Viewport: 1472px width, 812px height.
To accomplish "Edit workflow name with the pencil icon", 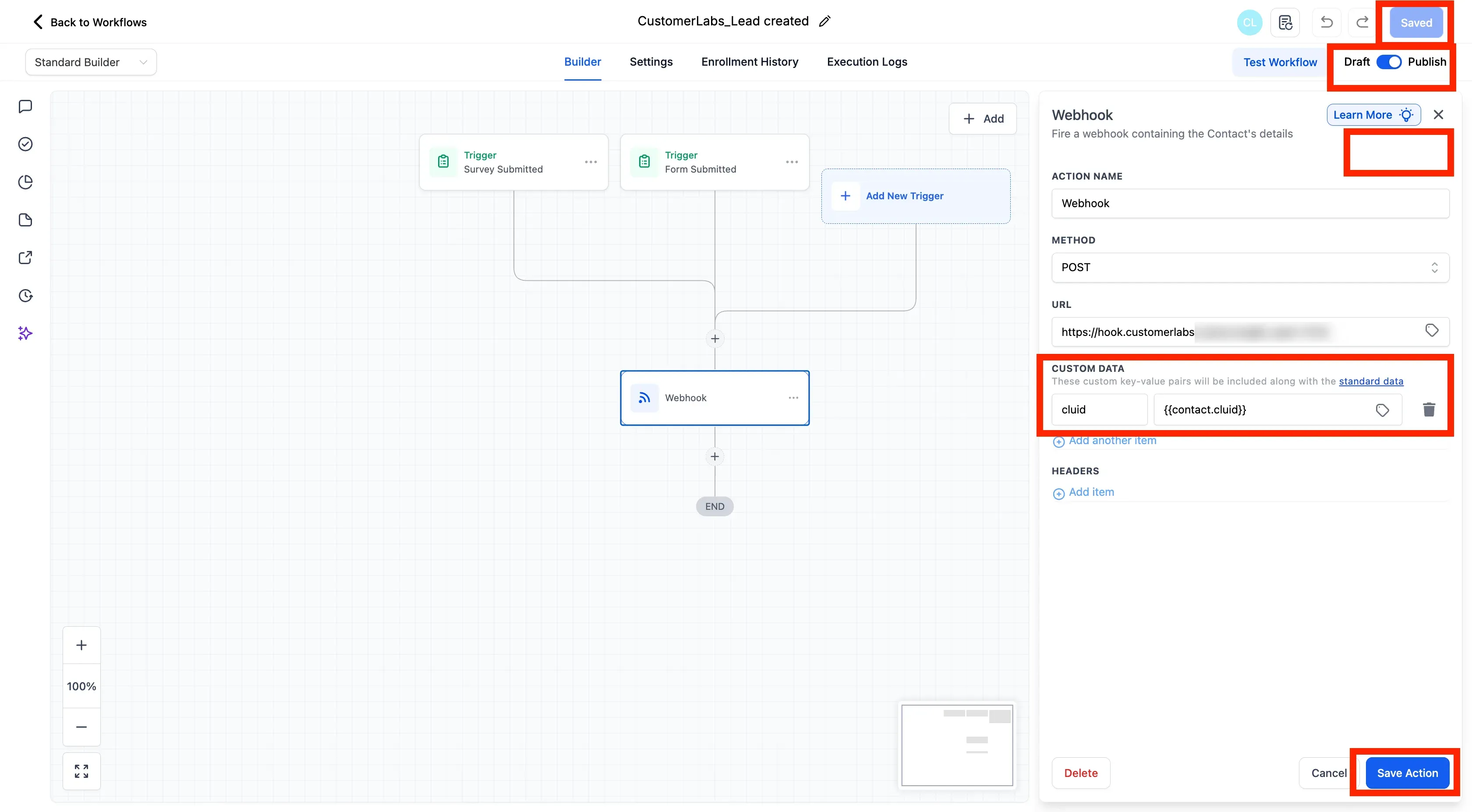I will 824,21.
